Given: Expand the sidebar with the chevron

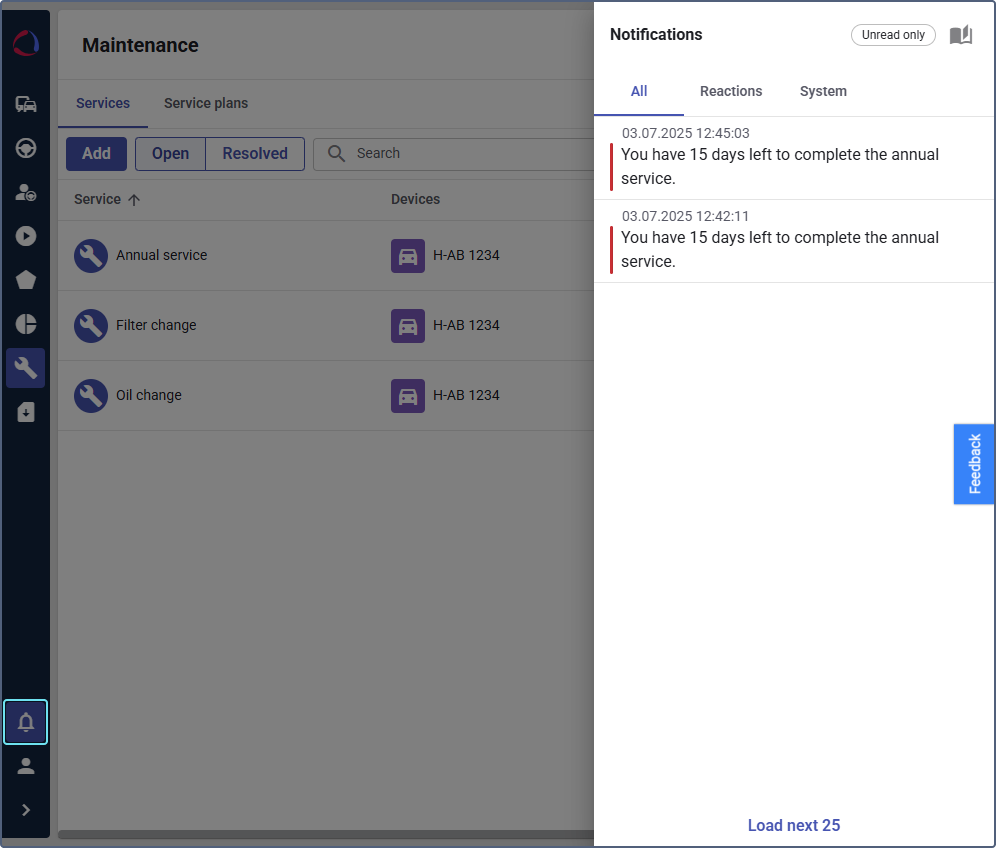Looking at the screenshot, I should click(26, 810).
